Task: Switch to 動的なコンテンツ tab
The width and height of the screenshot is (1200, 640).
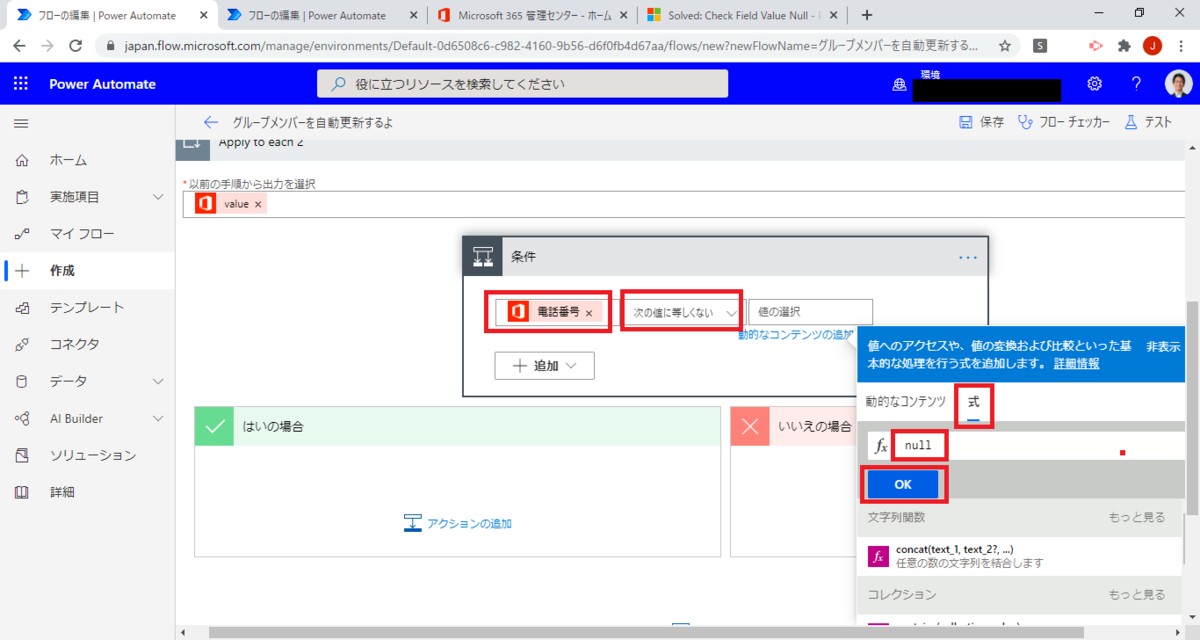Action: [906, 402]
